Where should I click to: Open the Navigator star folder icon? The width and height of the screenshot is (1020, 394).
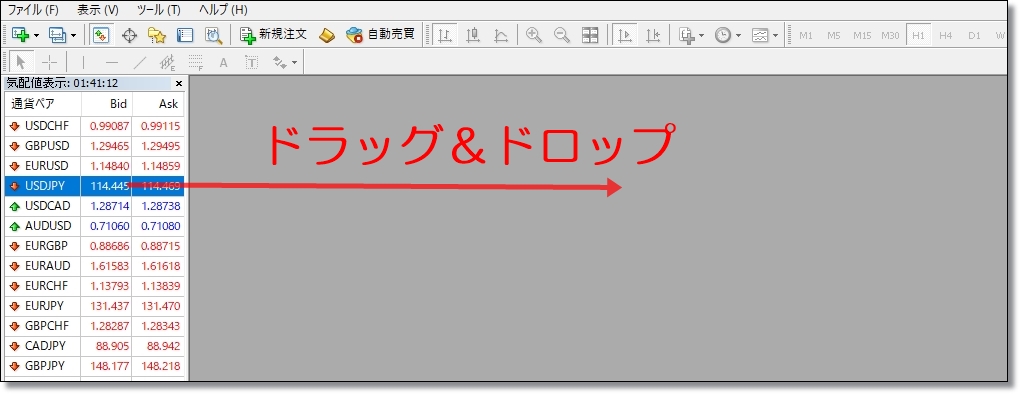pyautogui.click(x=157, y=35)
